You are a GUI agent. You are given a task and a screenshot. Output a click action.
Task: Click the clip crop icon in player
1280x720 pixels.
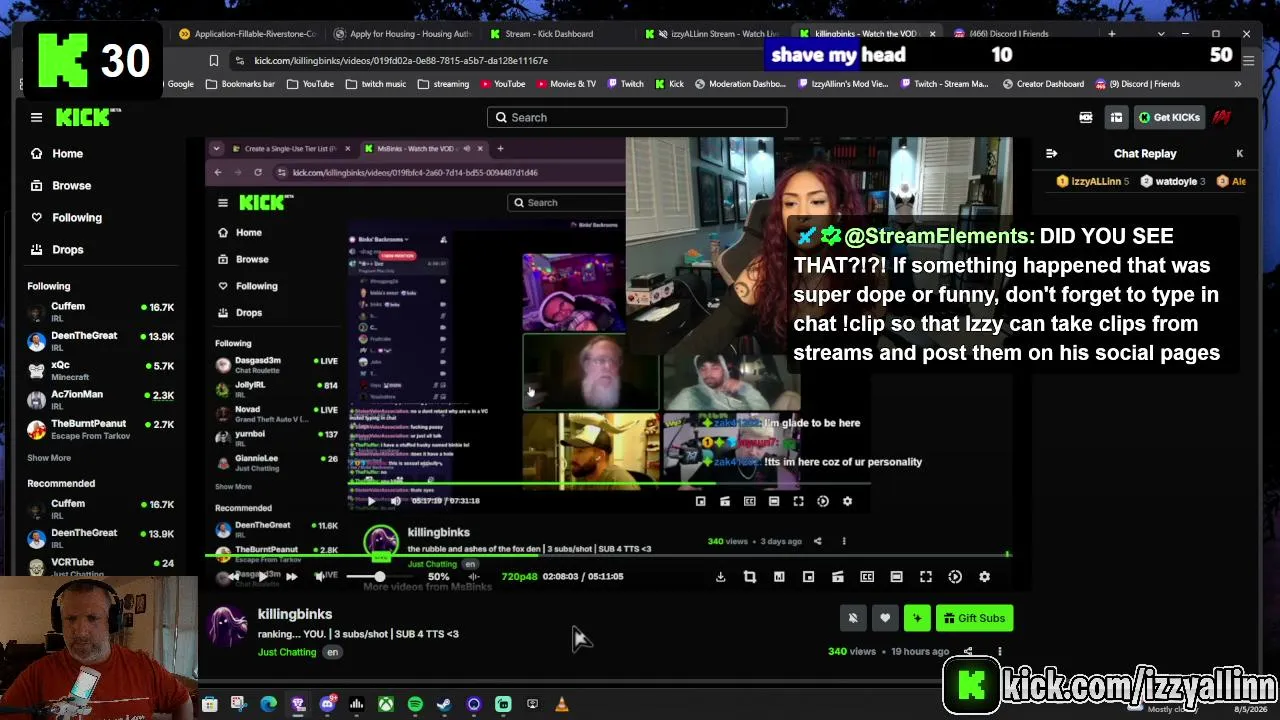[750, 577]
